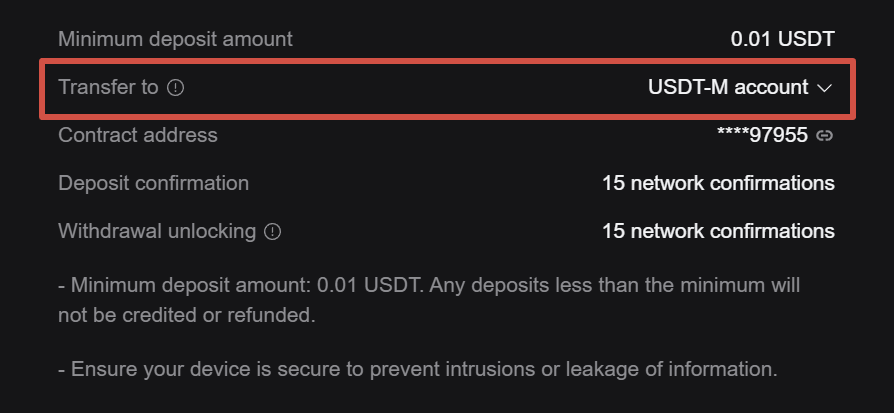This screenshot has height=413, width=894.
Task: Click the 'not be credited or refunded' line
Action: click(x=187, y=315)
